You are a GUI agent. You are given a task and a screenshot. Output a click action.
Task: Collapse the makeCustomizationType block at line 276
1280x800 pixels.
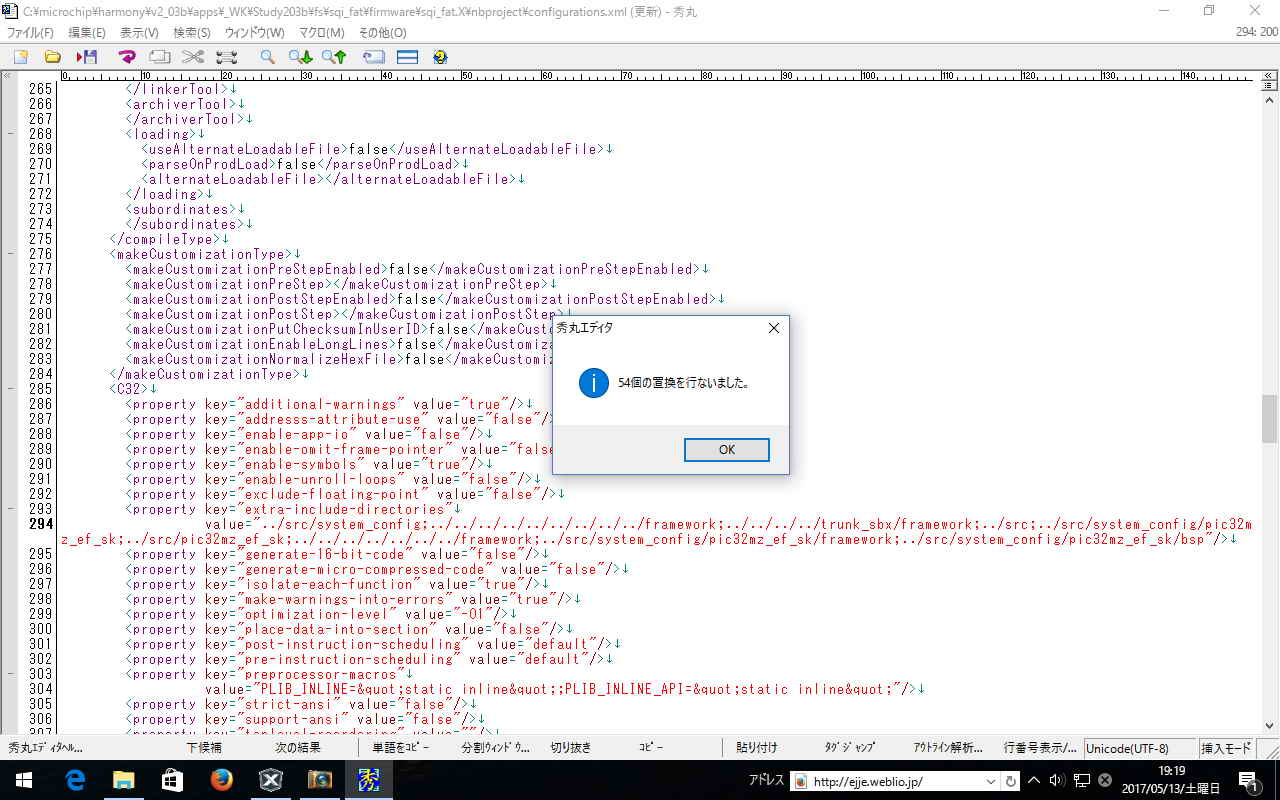[x=10, y=254]
